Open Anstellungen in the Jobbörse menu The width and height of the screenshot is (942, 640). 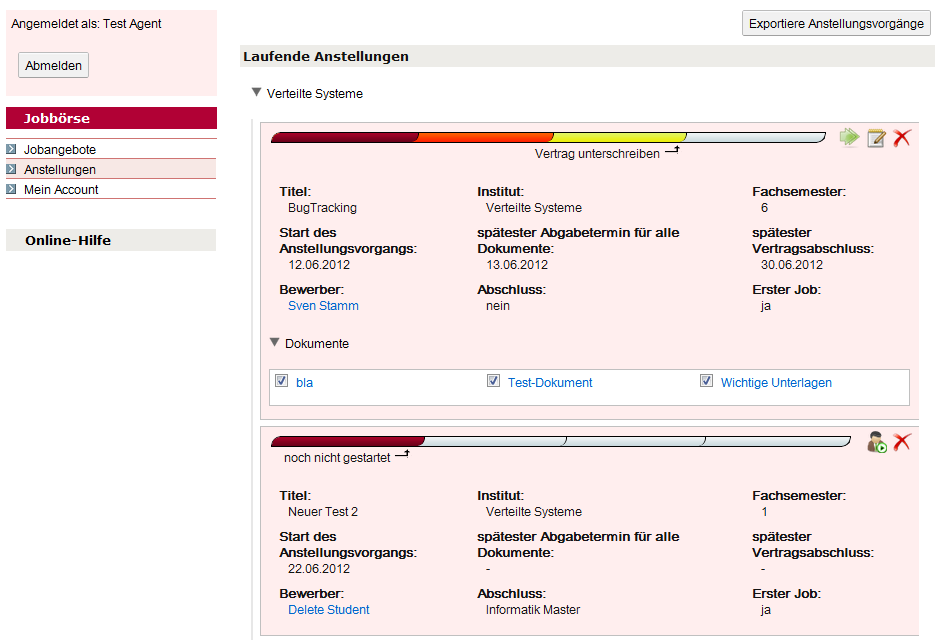point(59,169)
